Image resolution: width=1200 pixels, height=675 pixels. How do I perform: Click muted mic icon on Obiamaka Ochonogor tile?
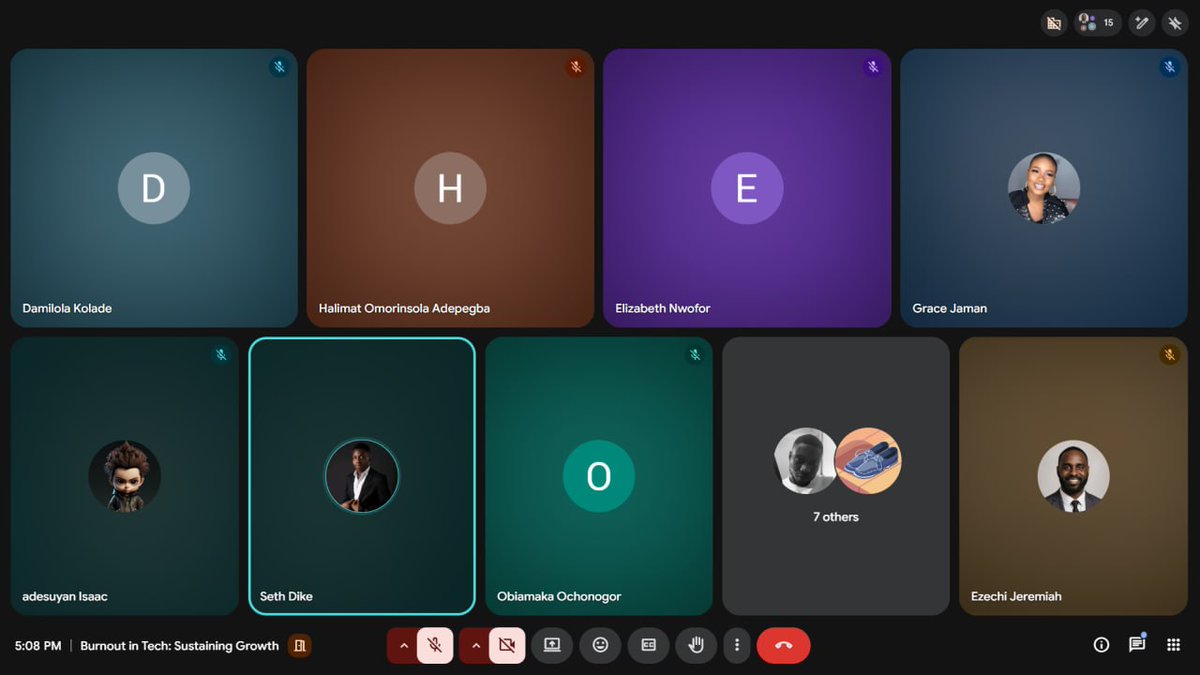695,355
